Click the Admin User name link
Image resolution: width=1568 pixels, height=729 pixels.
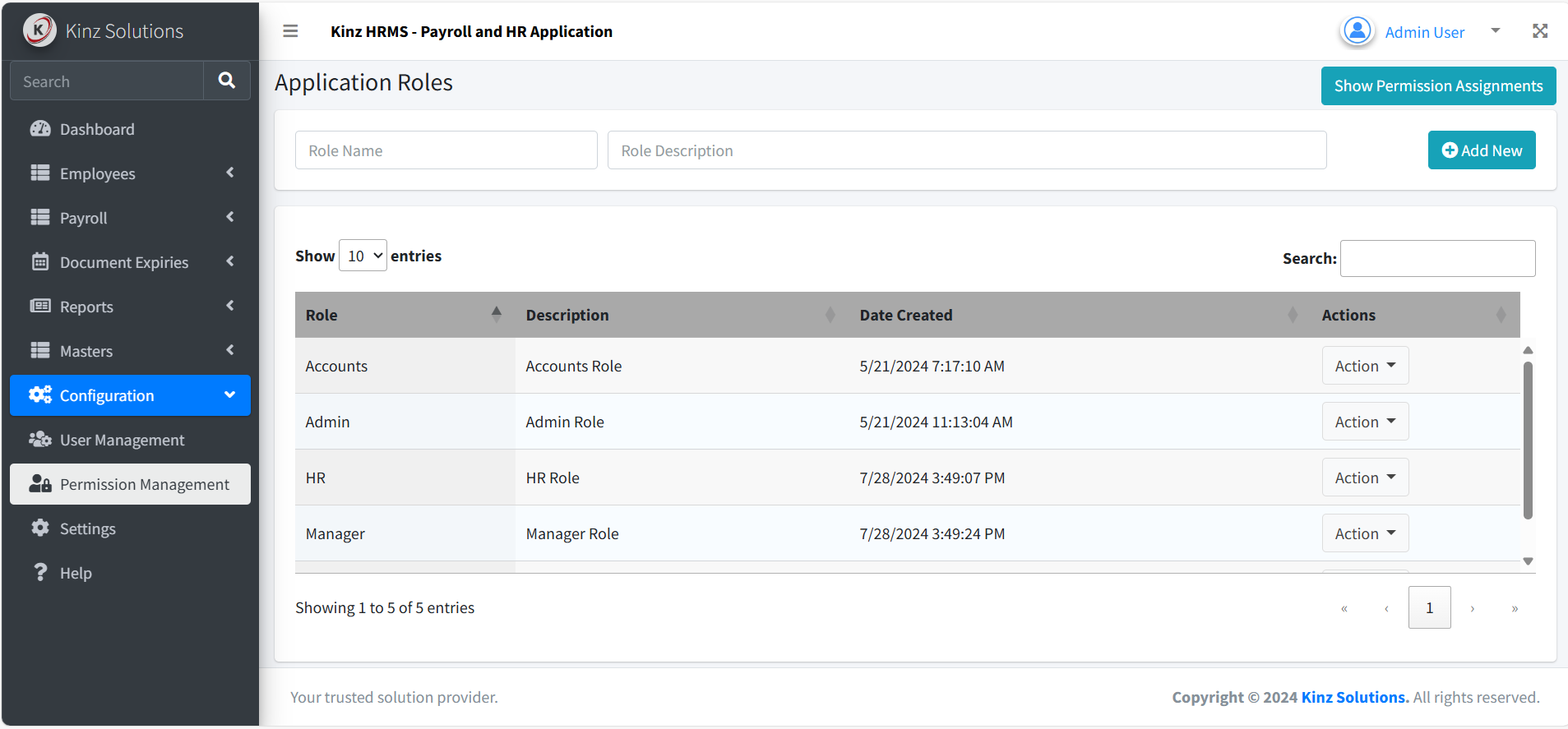point(1425,32)
